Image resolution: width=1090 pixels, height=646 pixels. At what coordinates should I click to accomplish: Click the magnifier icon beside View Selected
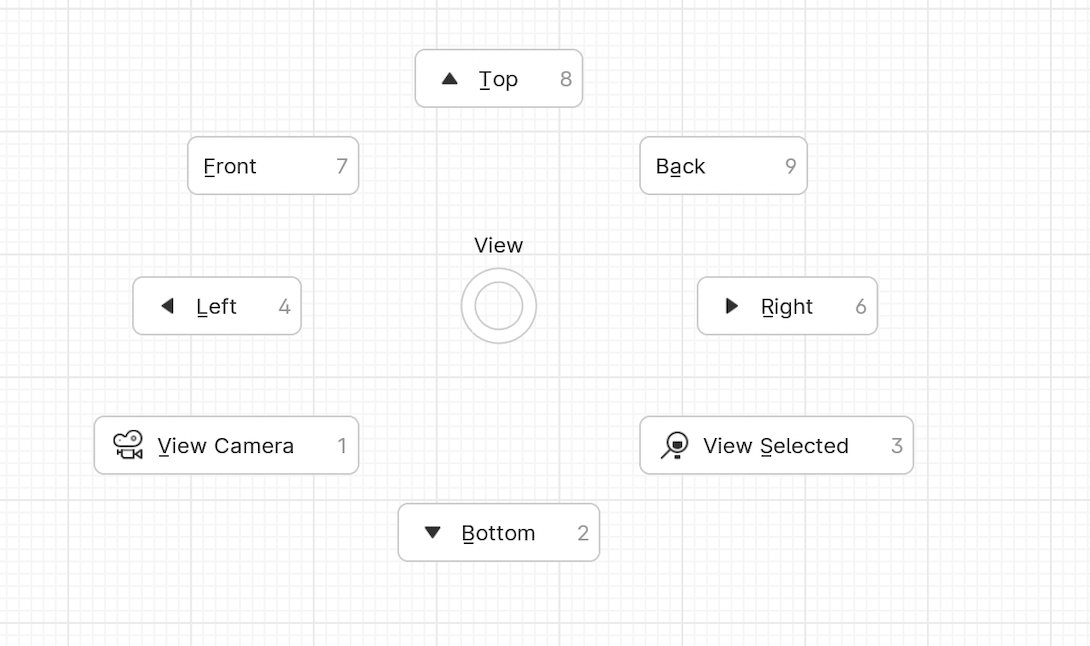(x=674, y=445)
